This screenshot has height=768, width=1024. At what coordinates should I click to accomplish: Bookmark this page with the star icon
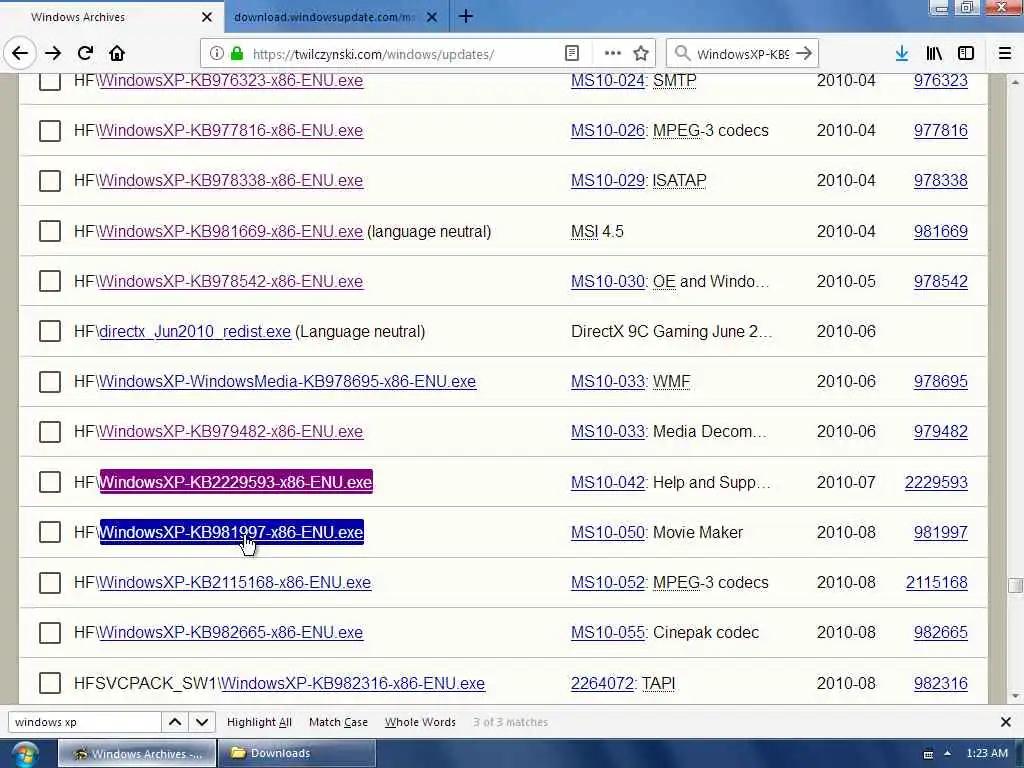641,54
